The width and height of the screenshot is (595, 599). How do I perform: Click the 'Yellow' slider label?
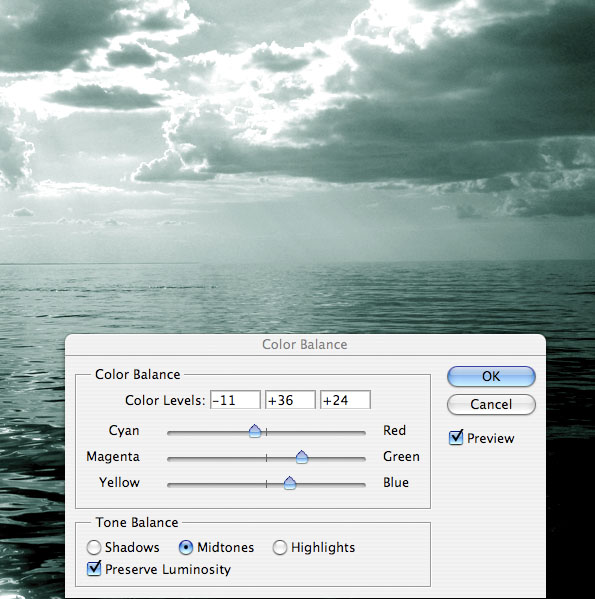119,482
